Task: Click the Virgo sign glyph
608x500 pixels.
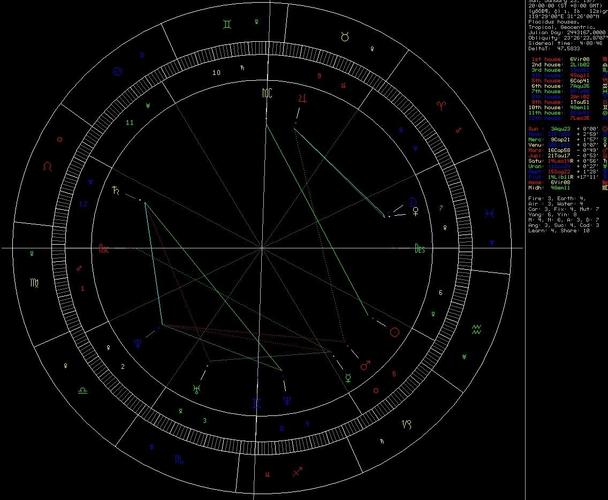Action: click(x=35, y=283)
